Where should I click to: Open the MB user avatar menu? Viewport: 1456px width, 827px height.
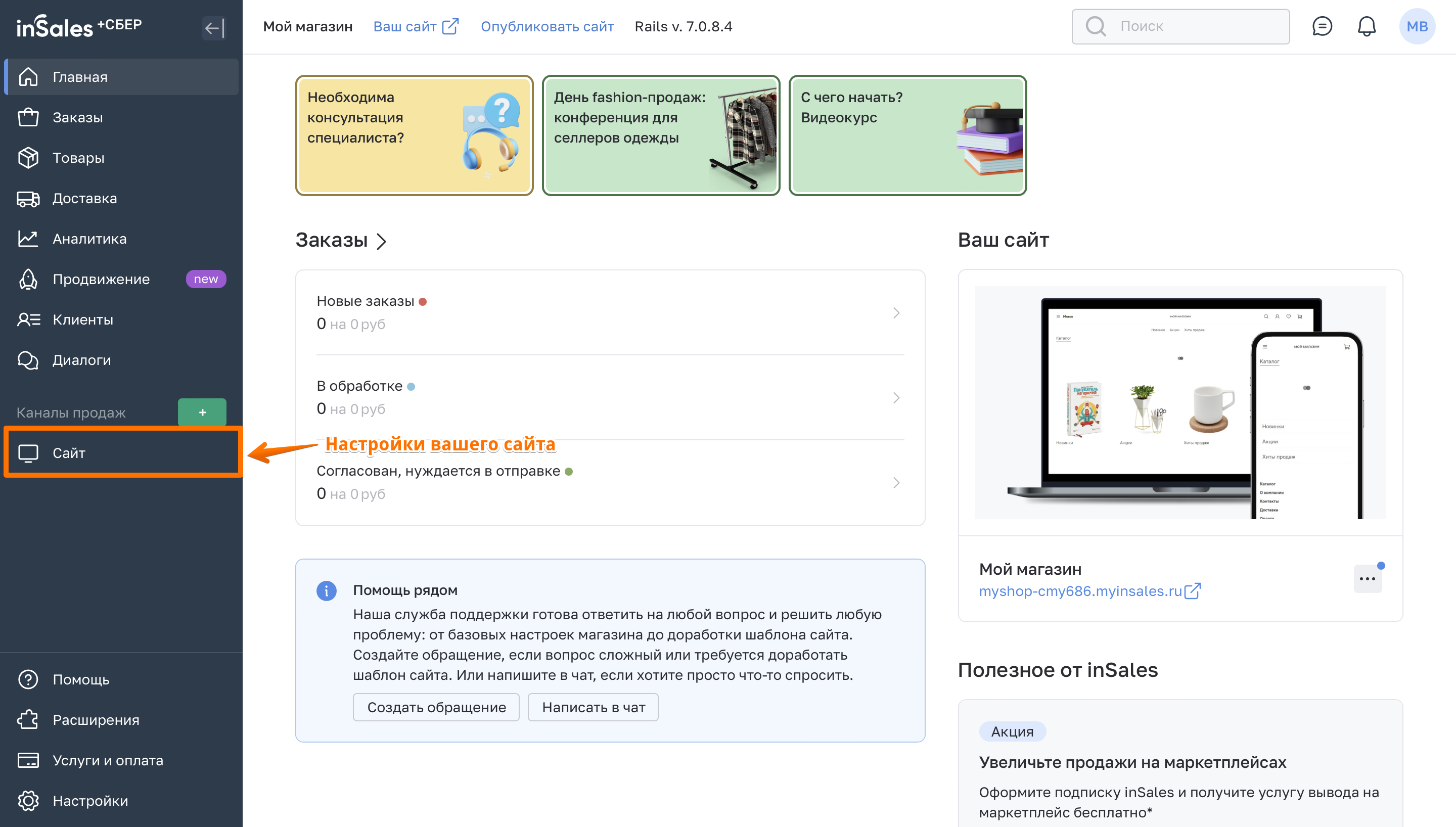point(1417,26)
